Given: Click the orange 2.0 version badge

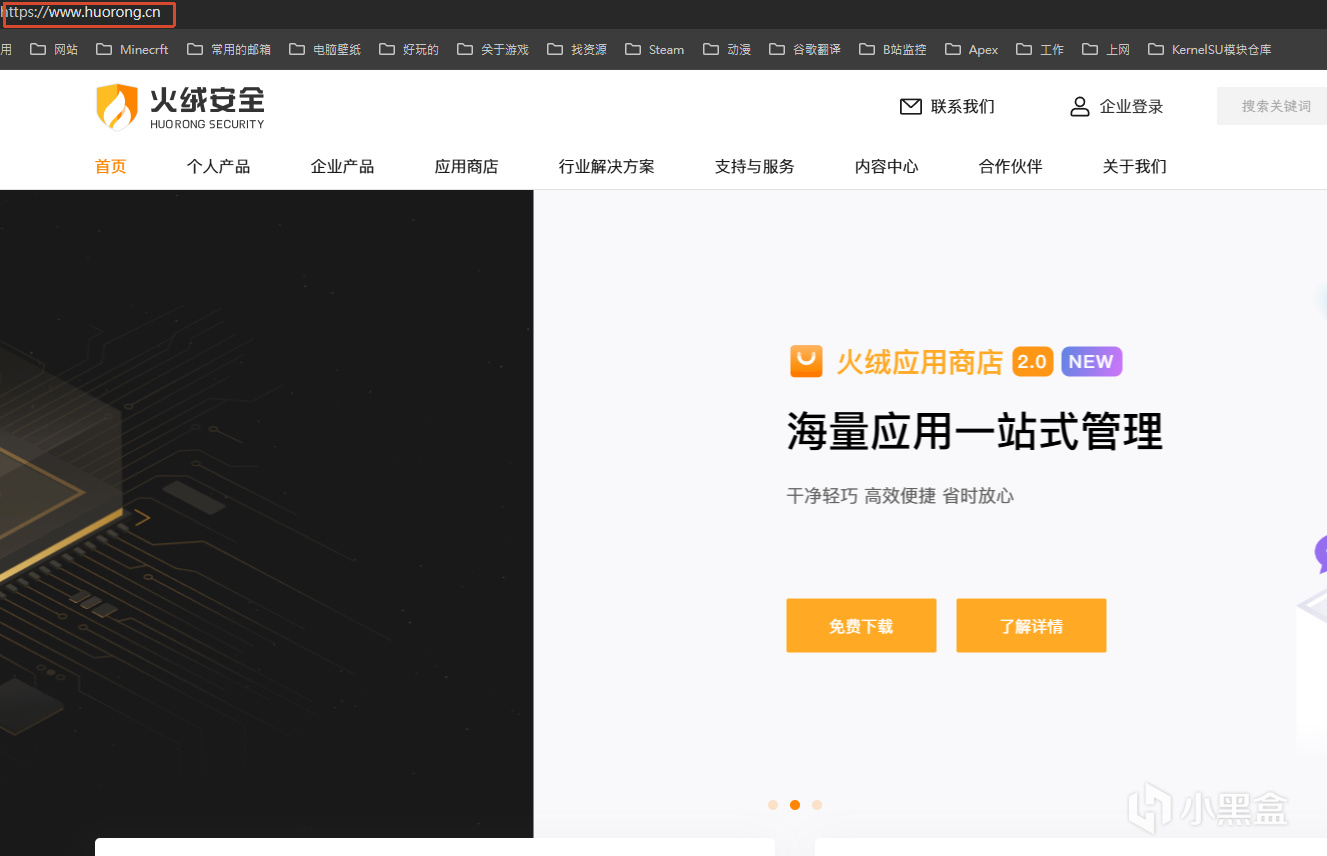Looking at the screenshot, I should tap(1033, 361).
